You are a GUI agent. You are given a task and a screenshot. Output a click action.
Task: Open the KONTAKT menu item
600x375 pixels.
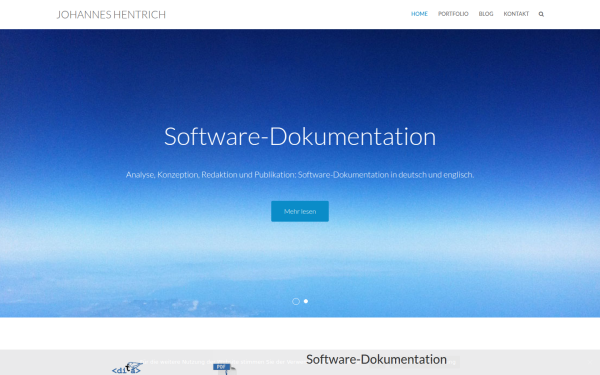tap(516, 14)
